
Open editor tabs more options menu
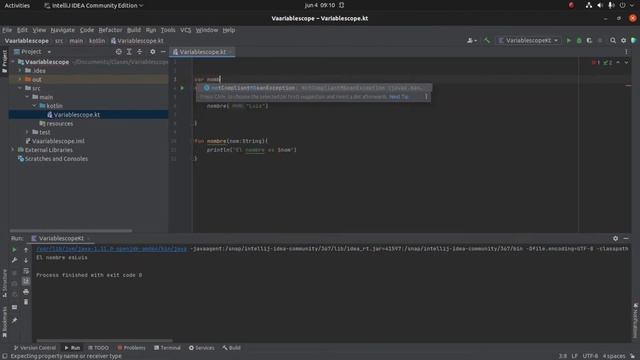pos(627,52)
